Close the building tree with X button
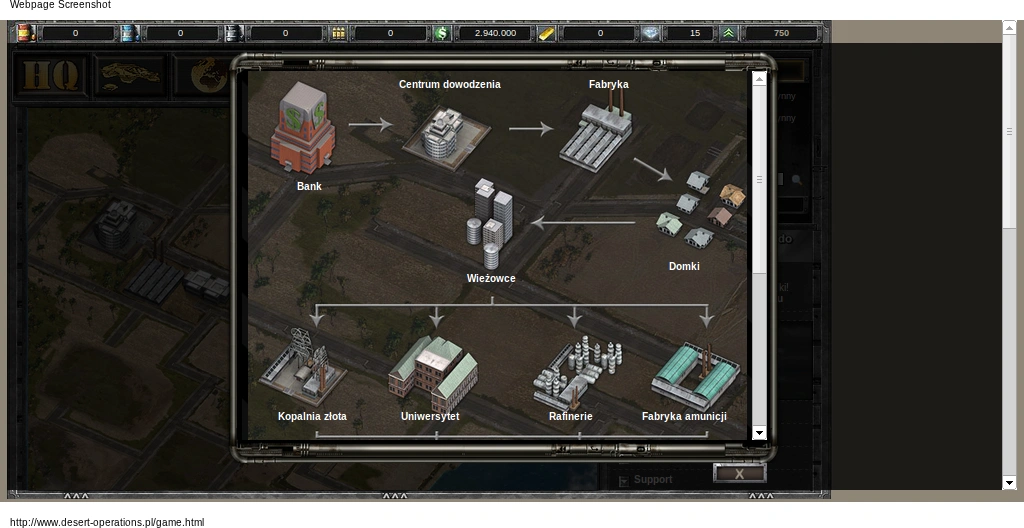 [x=739, y=474]
